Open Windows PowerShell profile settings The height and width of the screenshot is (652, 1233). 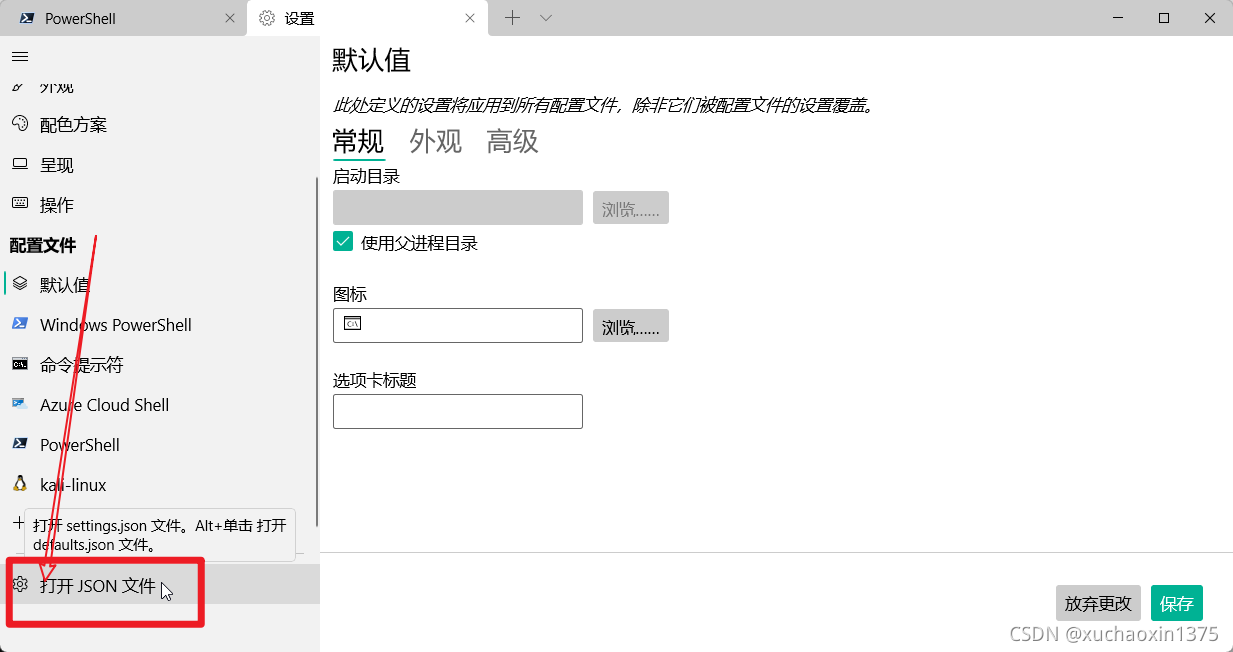click(x=160, y=324)
